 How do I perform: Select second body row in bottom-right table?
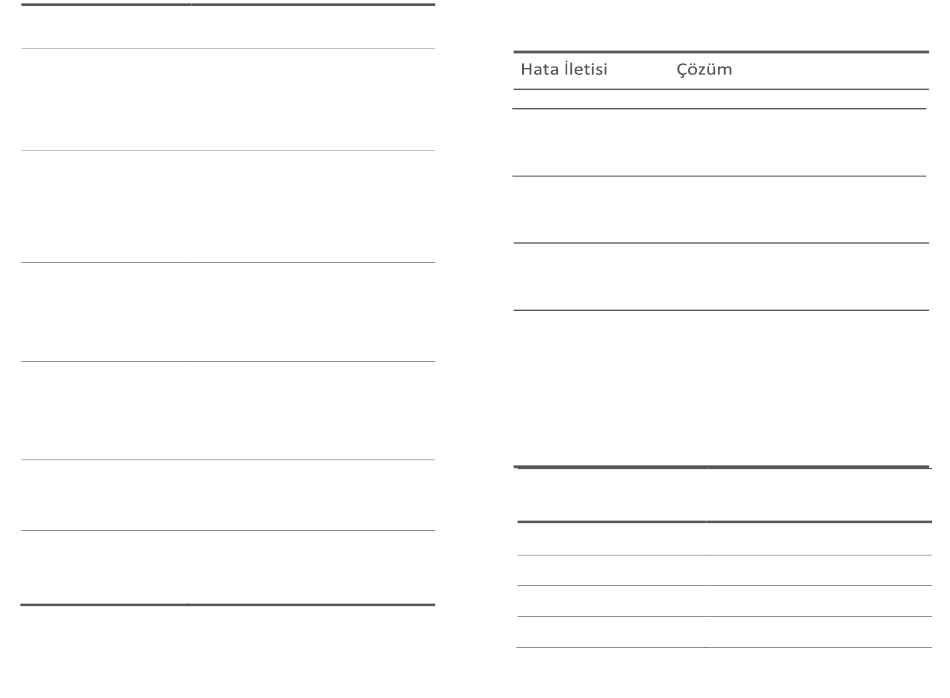coord(725,570)
